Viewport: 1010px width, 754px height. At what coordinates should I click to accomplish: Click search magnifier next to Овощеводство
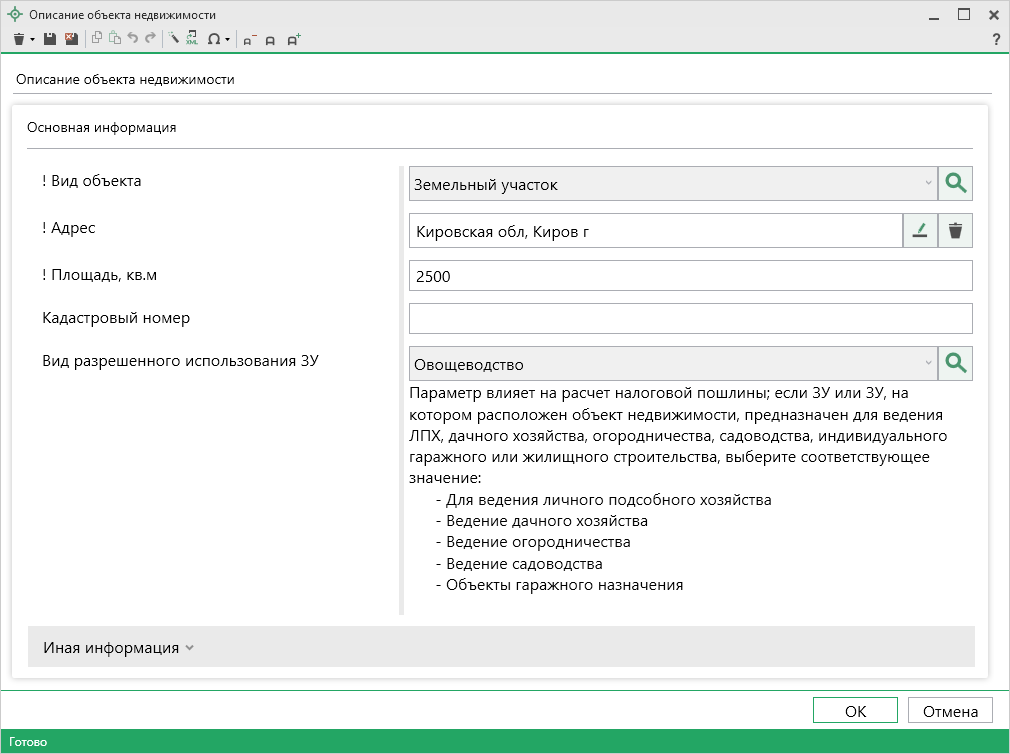pos(955,364)
